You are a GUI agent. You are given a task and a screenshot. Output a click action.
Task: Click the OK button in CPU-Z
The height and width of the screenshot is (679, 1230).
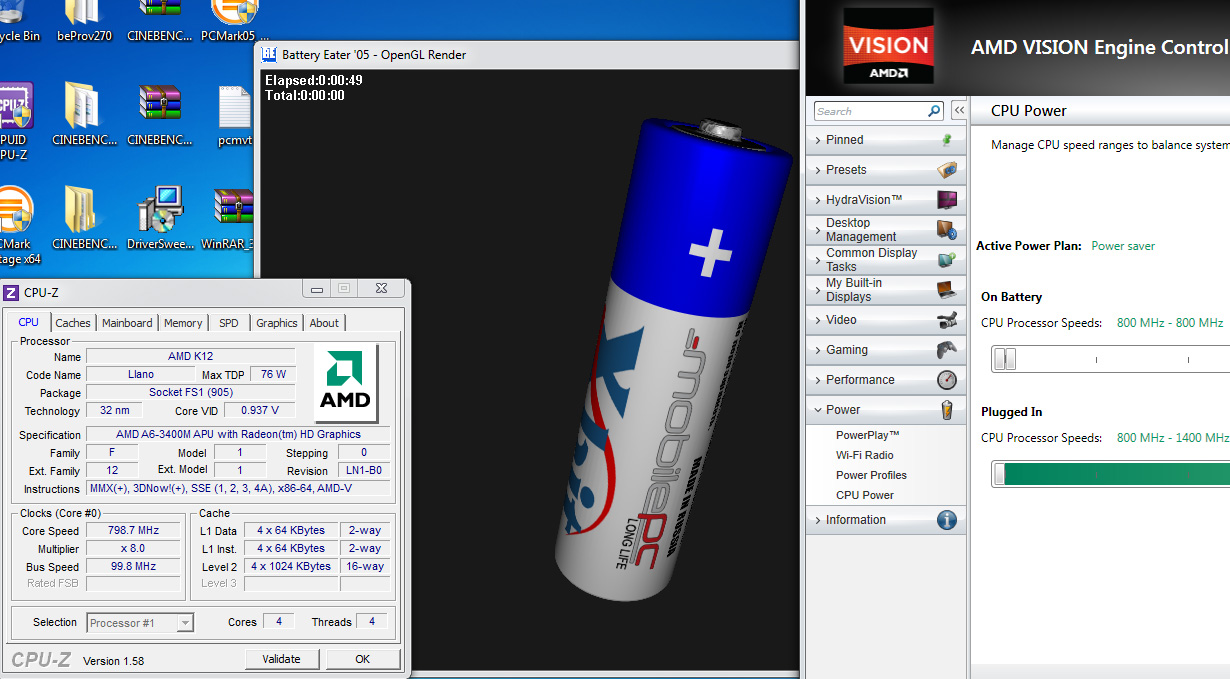coord(363,659)
